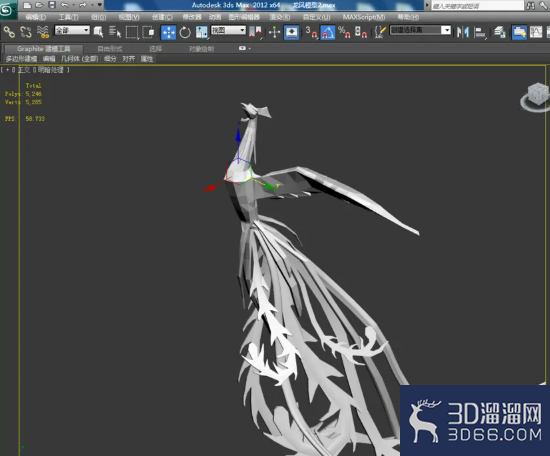The height and width of the screenshot is (456, 550).
Task: Undo the last action
Action: 65,5
